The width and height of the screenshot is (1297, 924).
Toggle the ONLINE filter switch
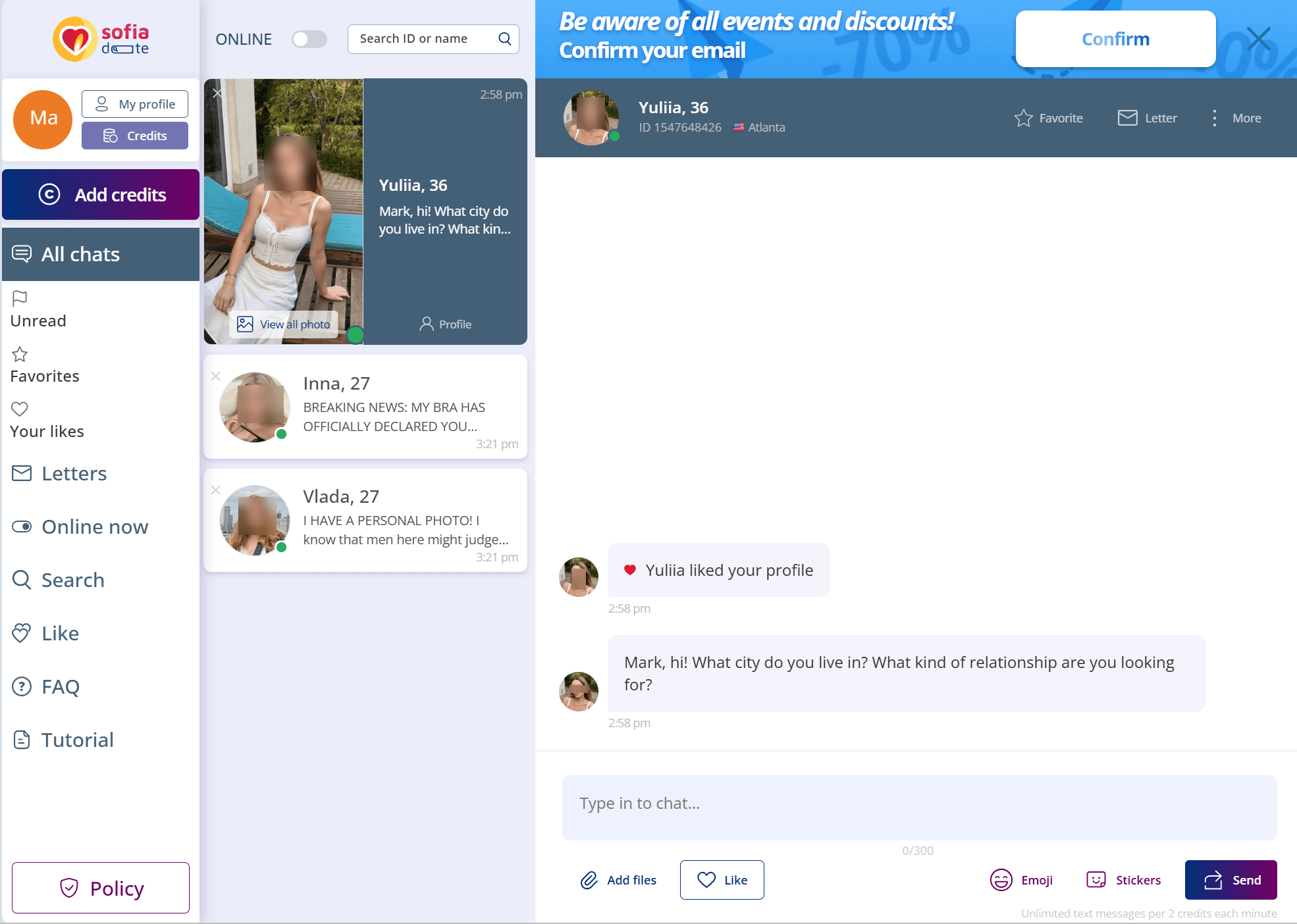point(309,39)
